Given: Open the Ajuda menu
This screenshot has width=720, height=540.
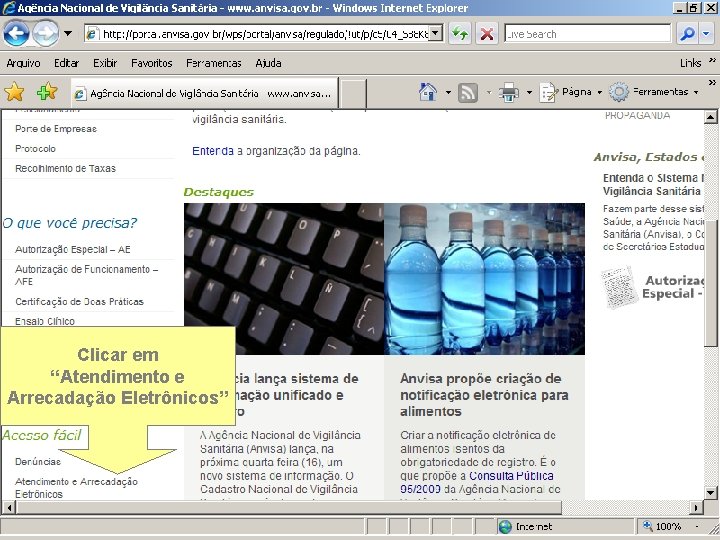Looking at the screenshot, I should point(269,63).
